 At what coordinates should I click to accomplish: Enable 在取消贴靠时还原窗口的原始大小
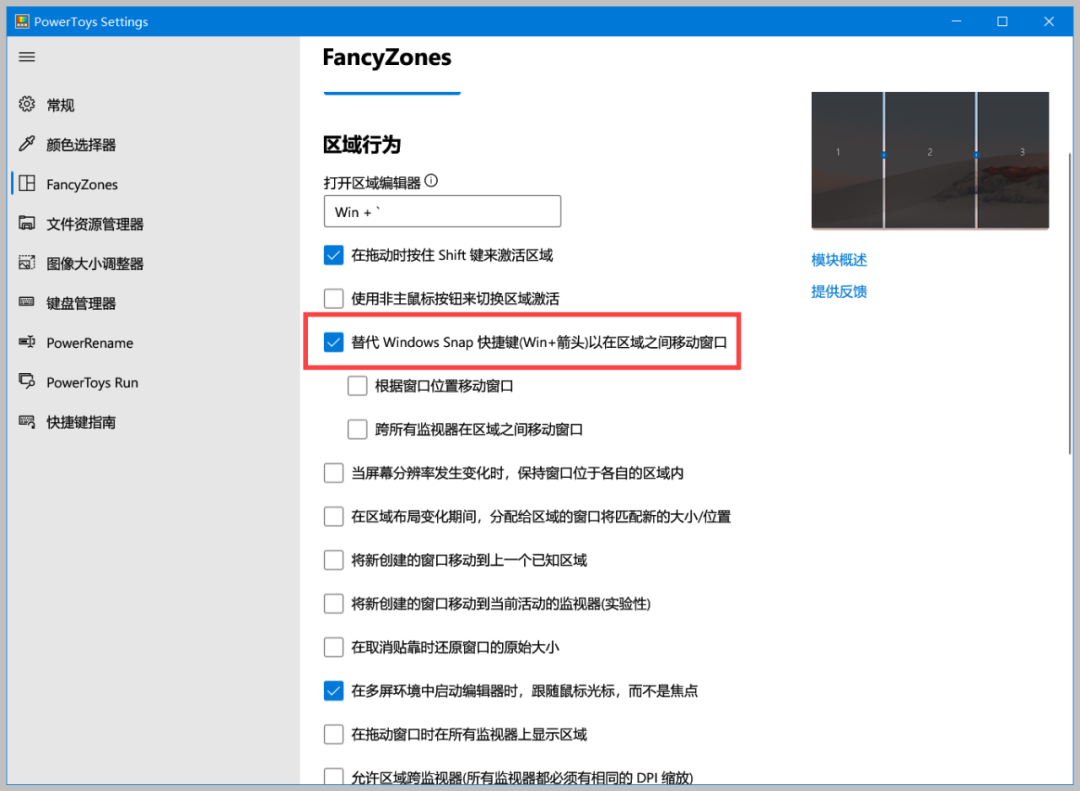coord(333,647)
